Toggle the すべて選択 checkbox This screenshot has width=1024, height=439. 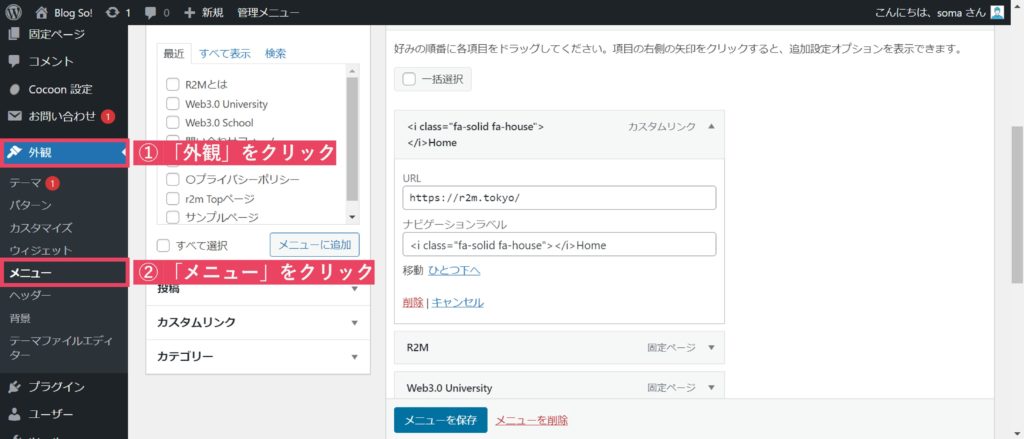[x=164, y=245]
